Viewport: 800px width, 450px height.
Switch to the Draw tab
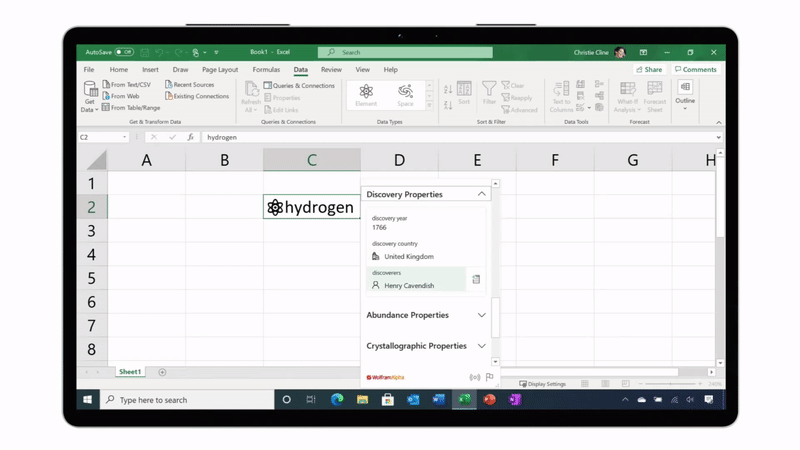coord(180,69)
